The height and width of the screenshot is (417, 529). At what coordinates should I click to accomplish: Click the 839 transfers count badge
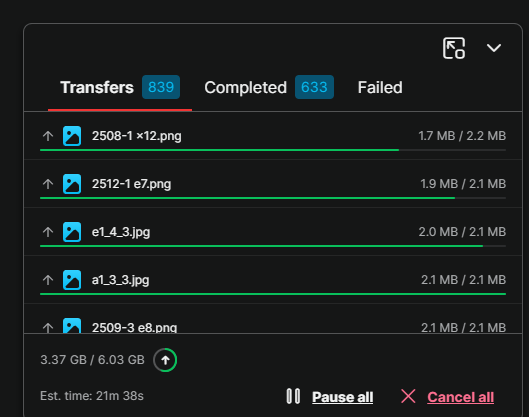point(161,87)
